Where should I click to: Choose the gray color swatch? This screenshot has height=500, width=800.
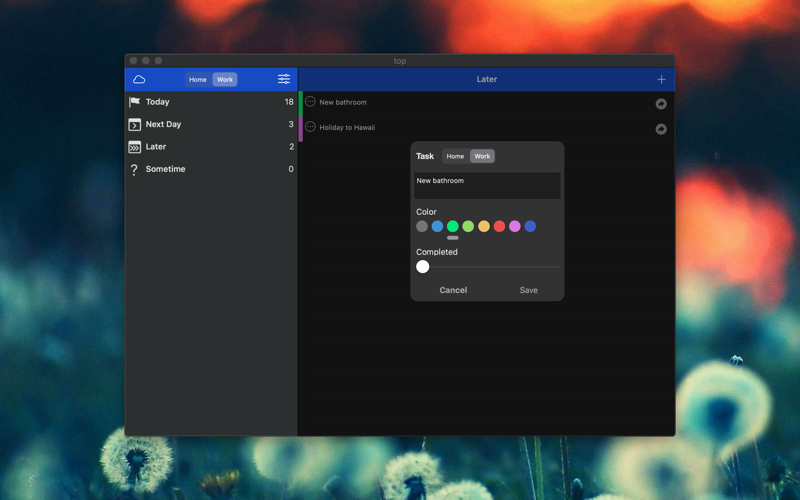pyautogui.click(x=422, y=226)
